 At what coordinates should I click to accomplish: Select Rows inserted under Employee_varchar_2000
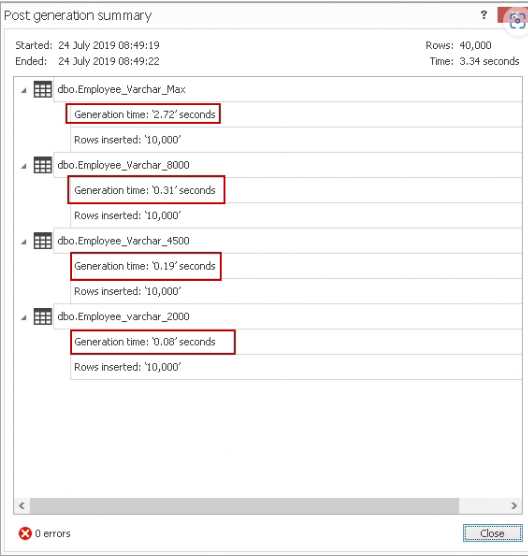point(296,367)
